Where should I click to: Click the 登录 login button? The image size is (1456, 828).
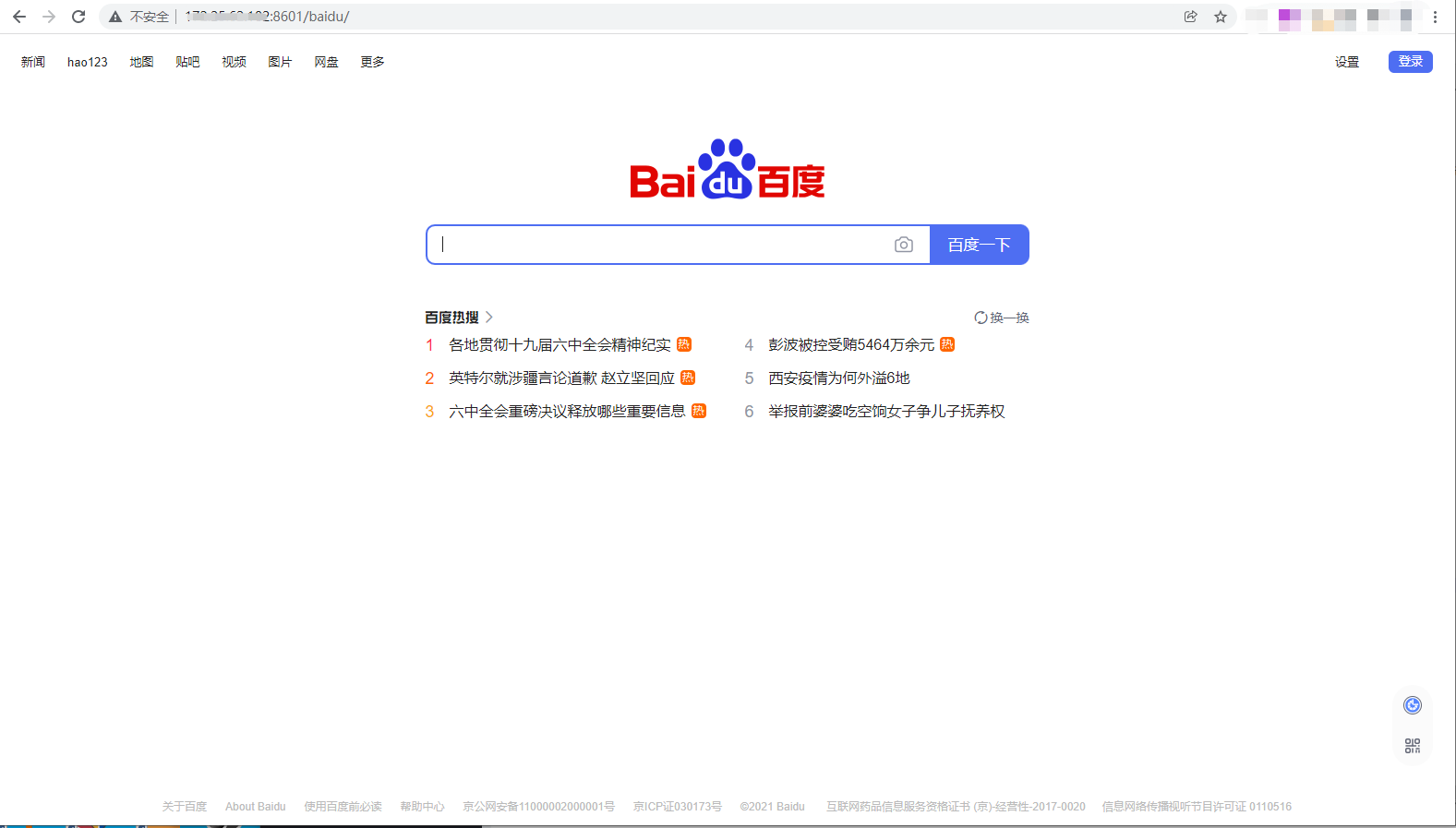point(1411,61)
